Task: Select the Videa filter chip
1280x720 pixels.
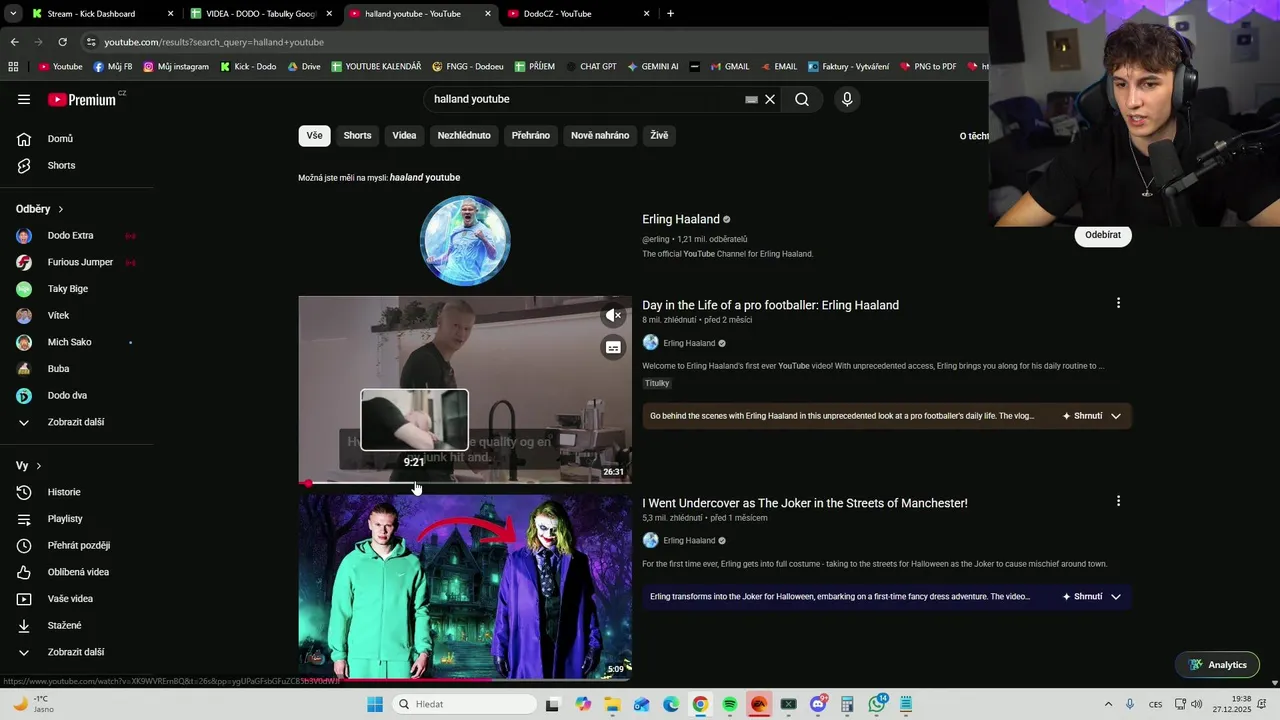Action: click(404, 136)
